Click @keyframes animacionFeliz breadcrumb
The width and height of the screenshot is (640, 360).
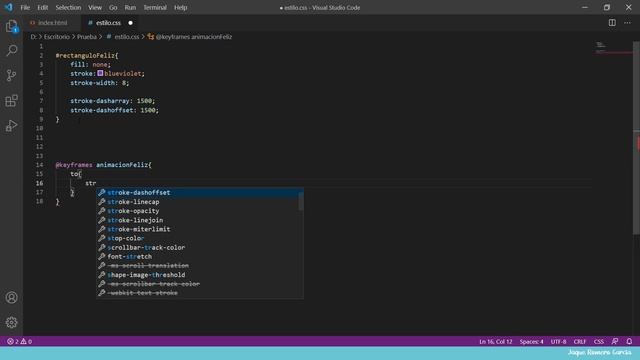pyautogui.click(x=190, y=37)
